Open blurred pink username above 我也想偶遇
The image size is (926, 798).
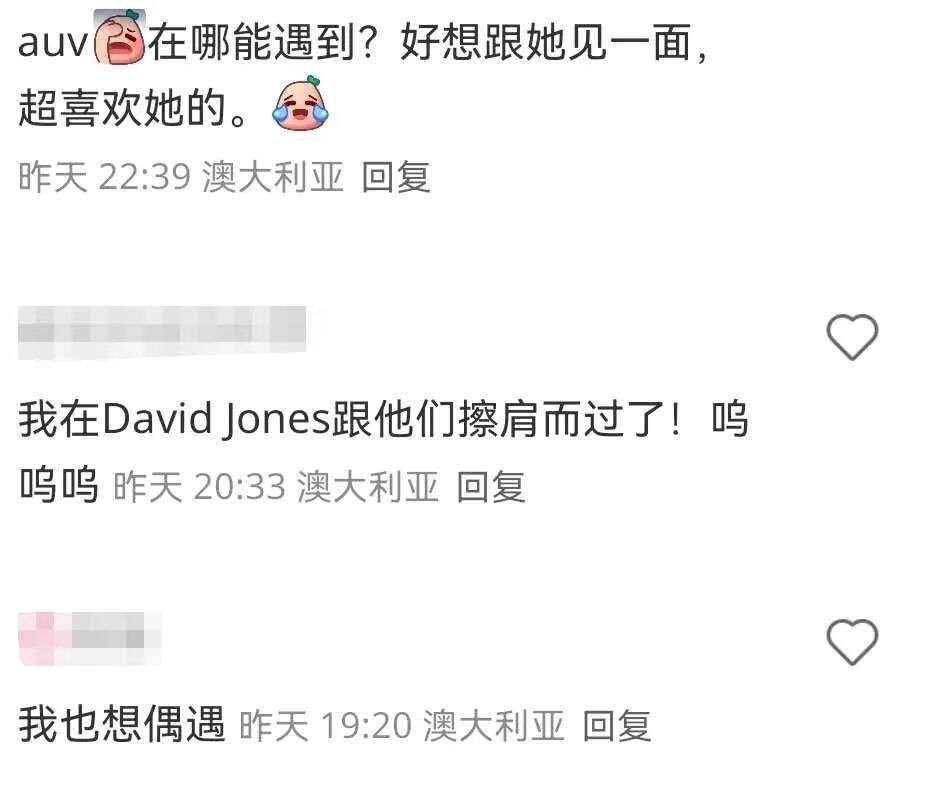tap(90, 639)
